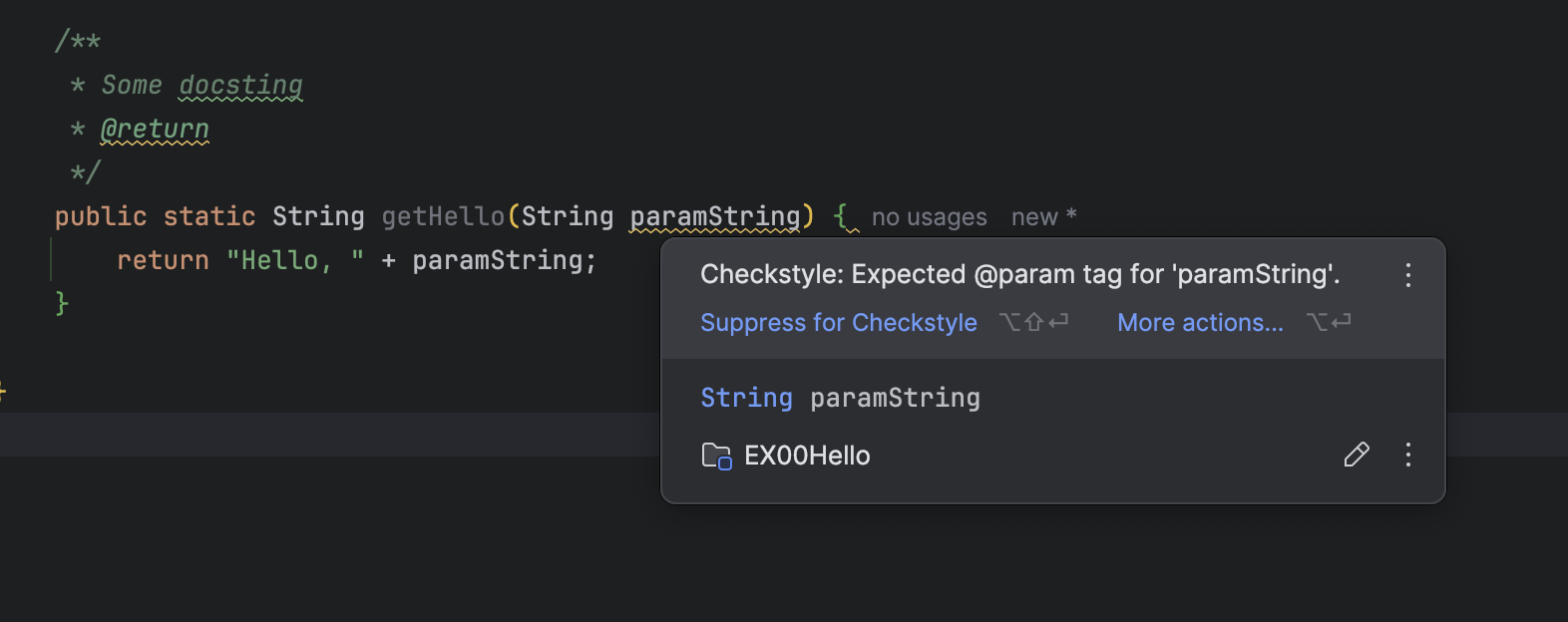This screenshot has width=1568, height=622.
Task: Click the method's closing curly brace
Action: point(62,303)
